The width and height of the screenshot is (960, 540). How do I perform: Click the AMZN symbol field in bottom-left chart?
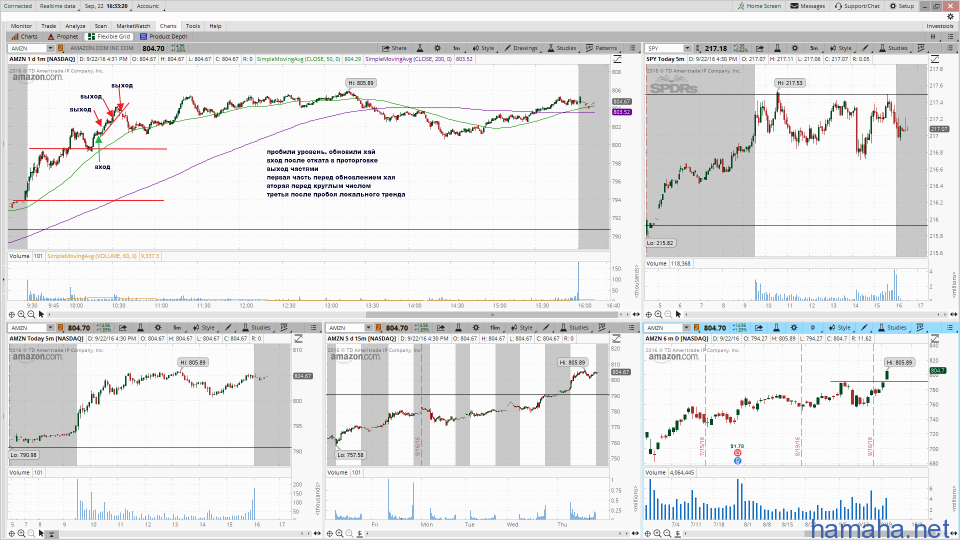coord(26,328)
